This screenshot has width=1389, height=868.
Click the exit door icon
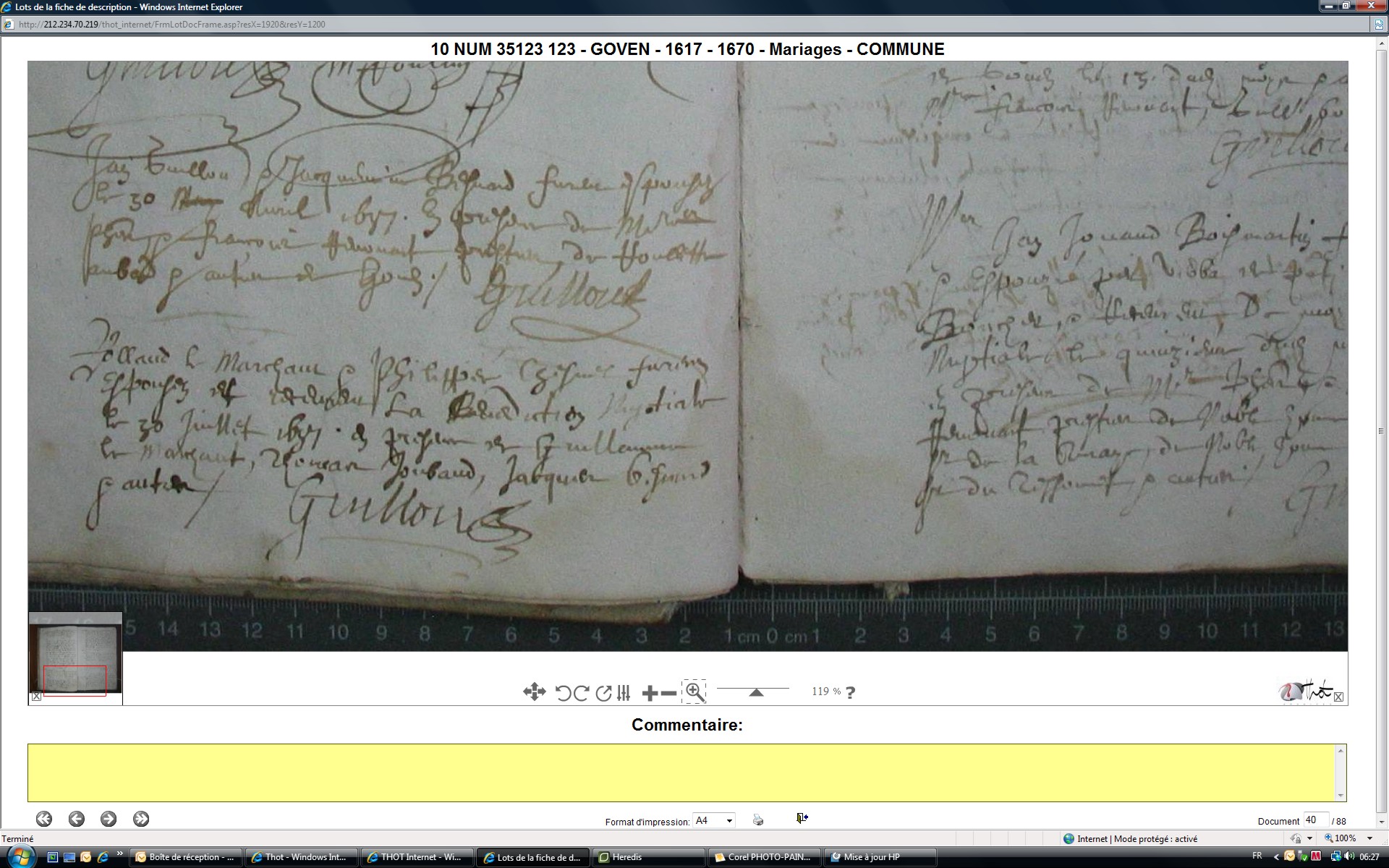tap(802, 818)
